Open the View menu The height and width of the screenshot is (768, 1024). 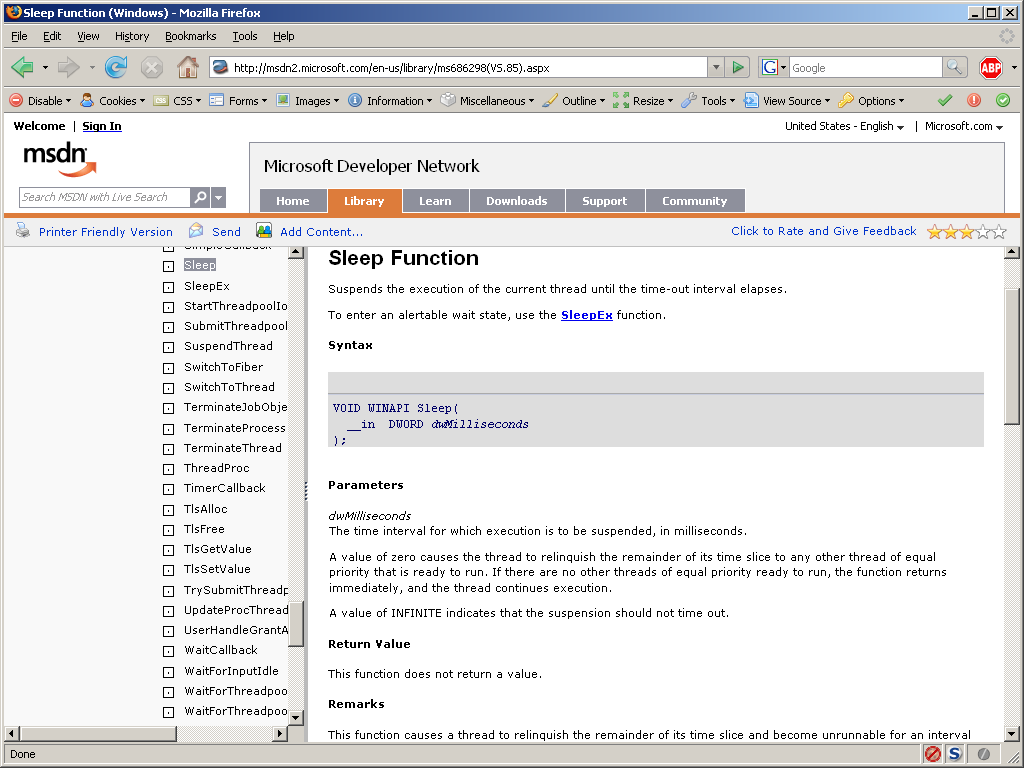pos(88,36)
